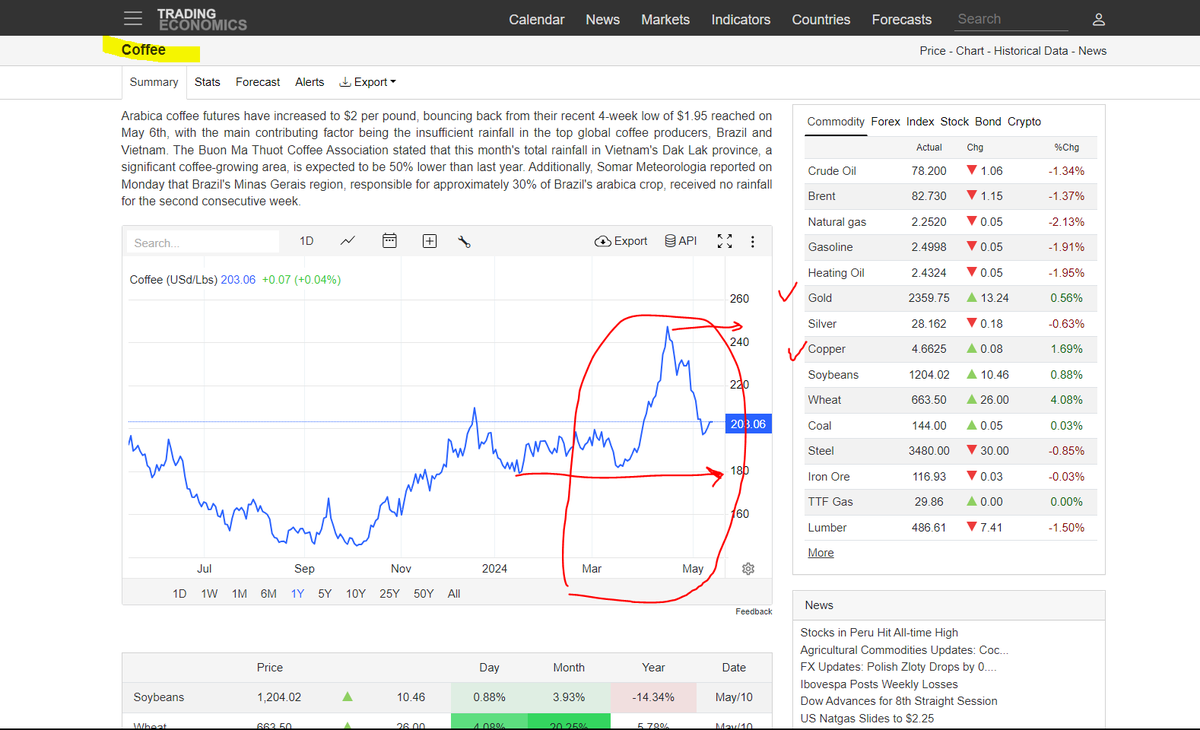Open the chart API button
This screenshot has width=1200, height=730.
coord(681,241)
